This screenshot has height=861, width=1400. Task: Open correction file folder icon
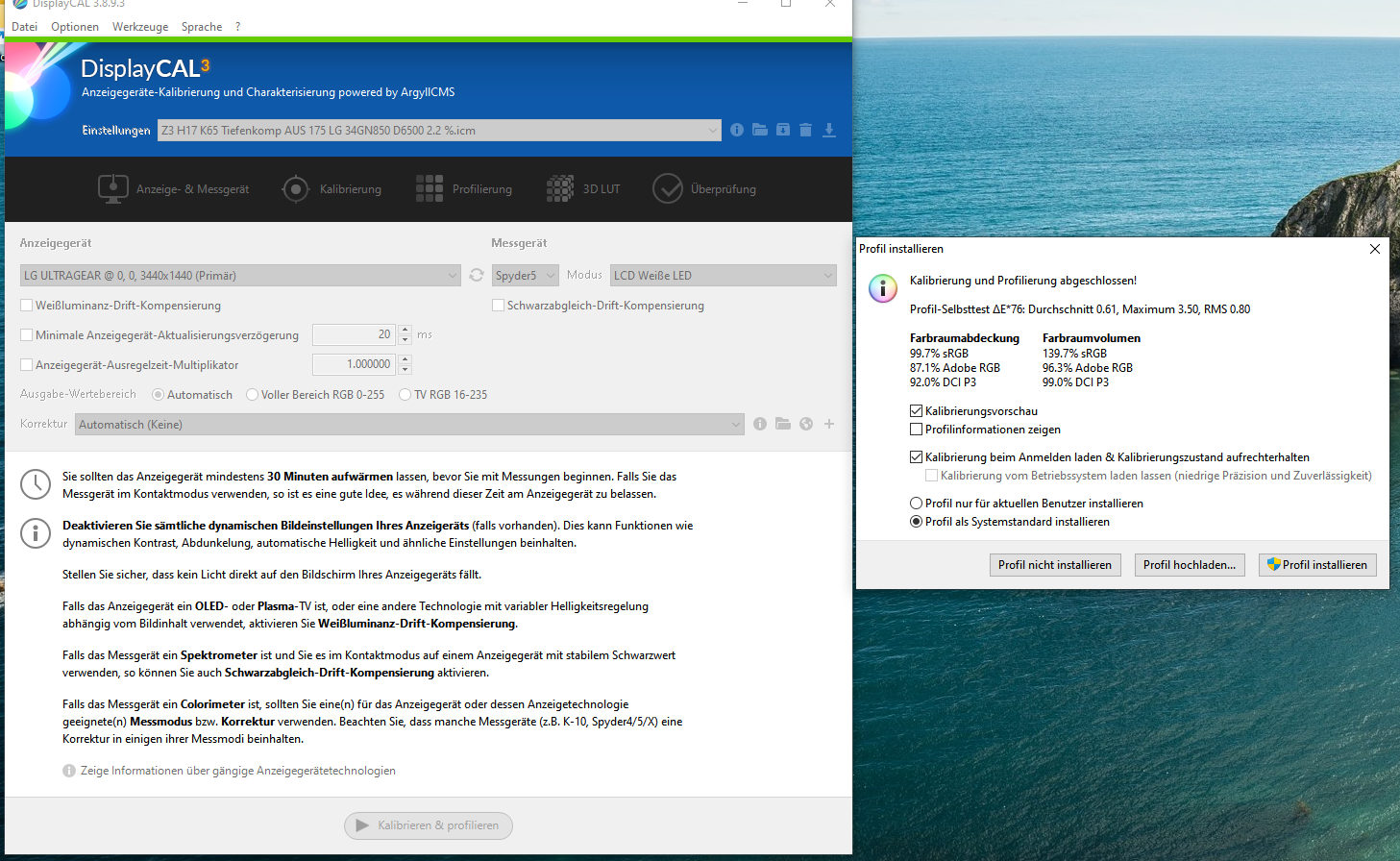click(783, 424)
